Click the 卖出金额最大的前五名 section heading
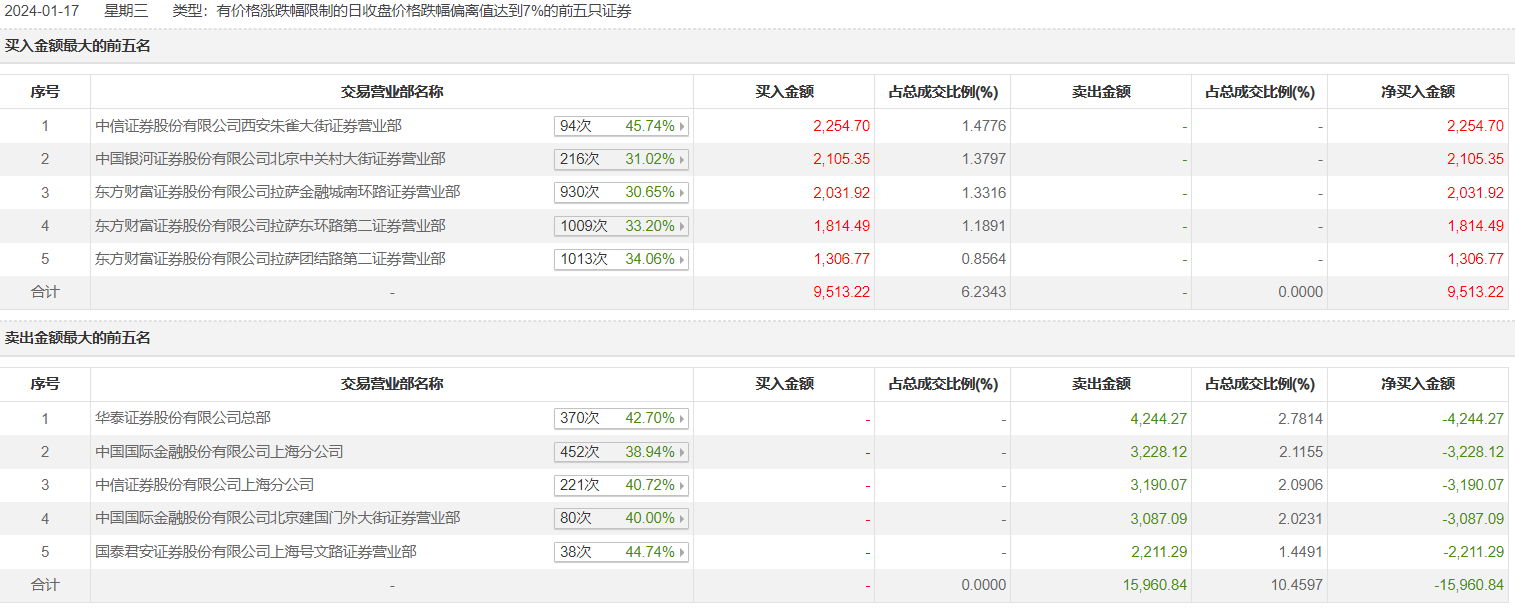This screenshot has height=609, width=1515. click(x=78, y=338)
